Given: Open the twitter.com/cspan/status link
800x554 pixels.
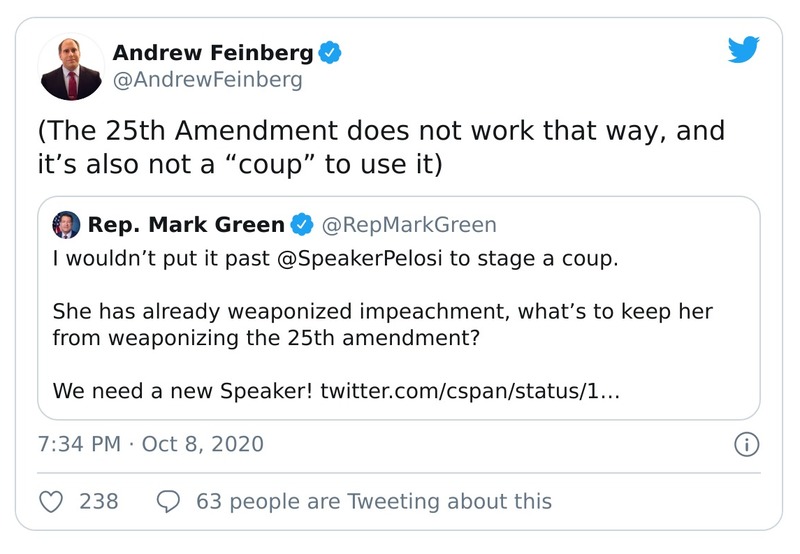Looking at the screenshot, I should pyautogui.click(x=470, y=389).
